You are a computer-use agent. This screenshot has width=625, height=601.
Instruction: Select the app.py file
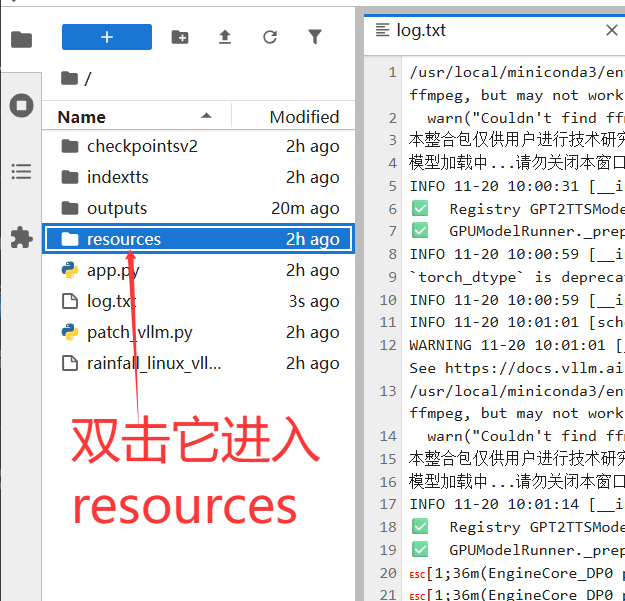pyautogui.click(x=113, y=270)
